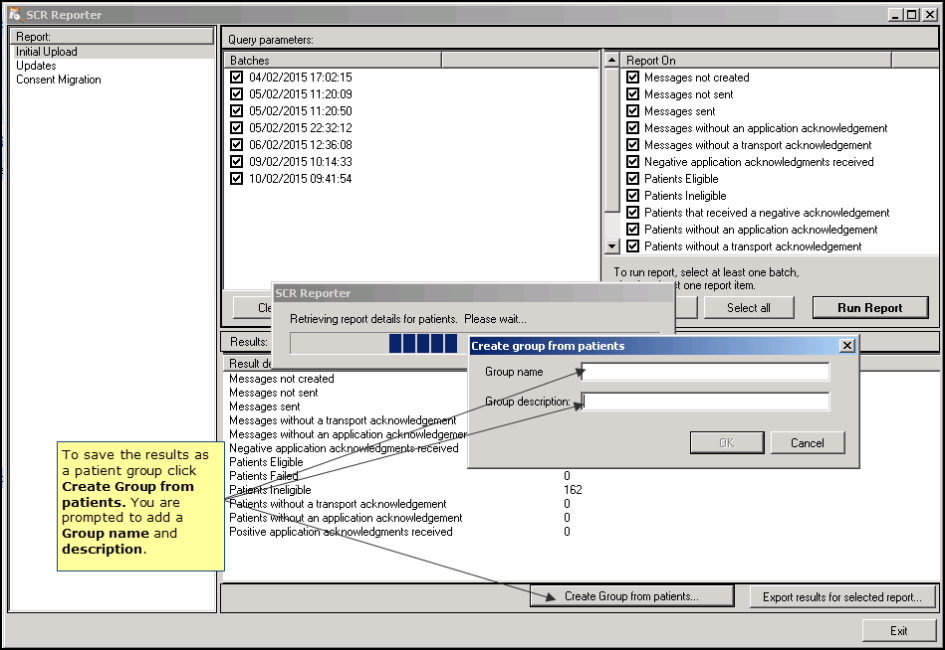Click Create Group from patients button
The width and height of the screenshot is (945, 650).
(x=631, y=597)
